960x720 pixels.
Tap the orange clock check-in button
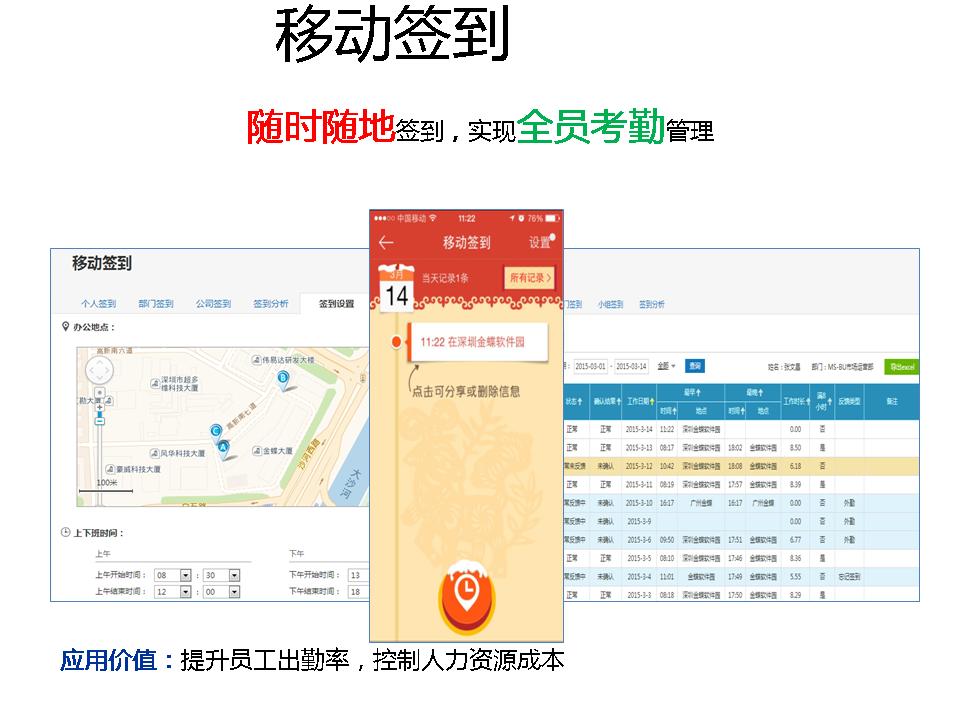click(x=466, y=598)
